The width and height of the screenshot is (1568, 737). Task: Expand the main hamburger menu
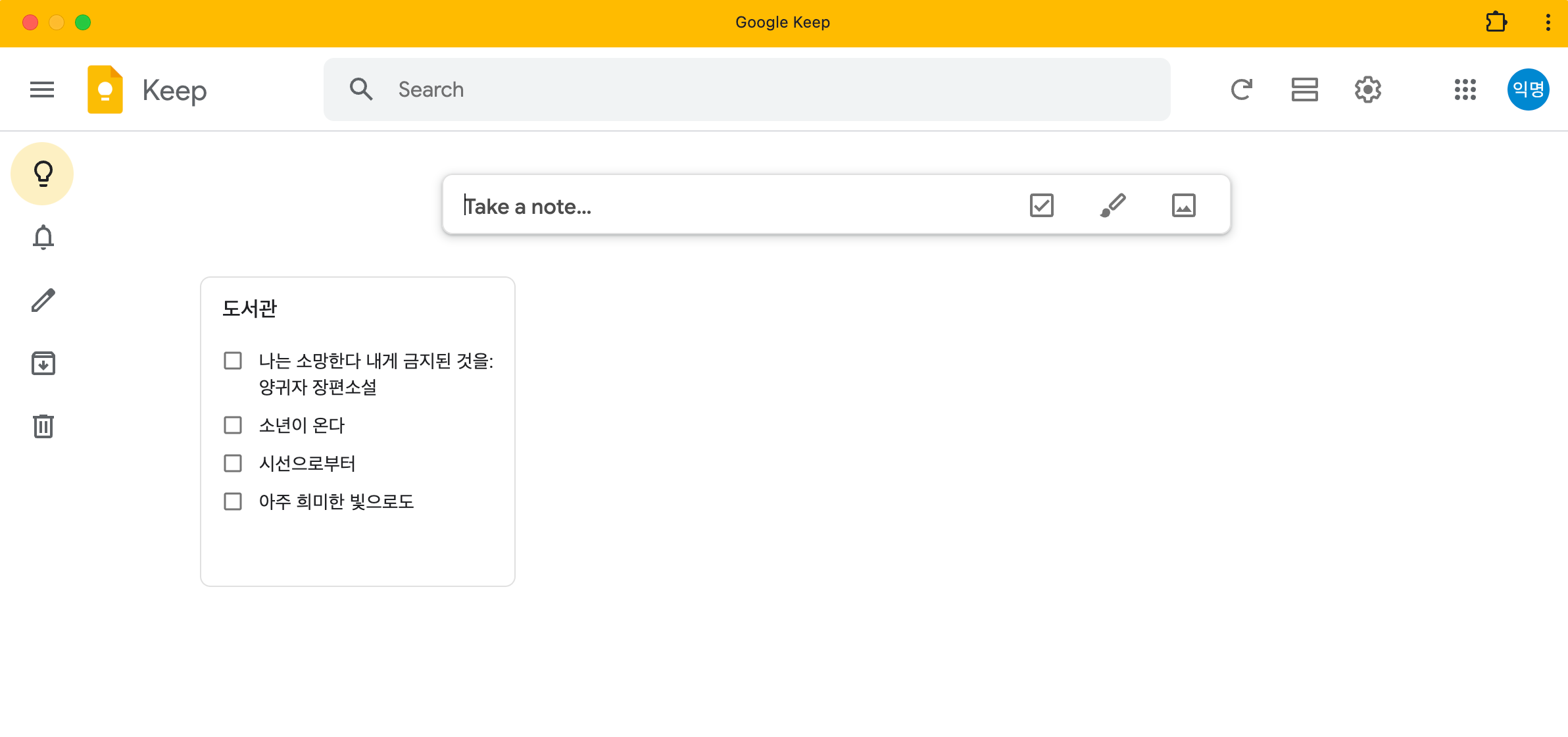(42, 89)
